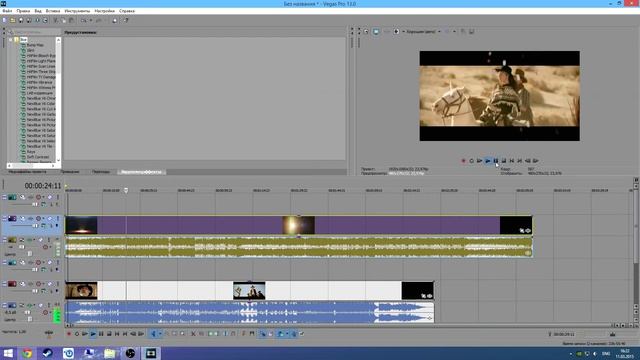This screenshot has height=360, width=640.
Task: Click Cut scissors in timeline bottom toolbar
Action: point(193,334)
